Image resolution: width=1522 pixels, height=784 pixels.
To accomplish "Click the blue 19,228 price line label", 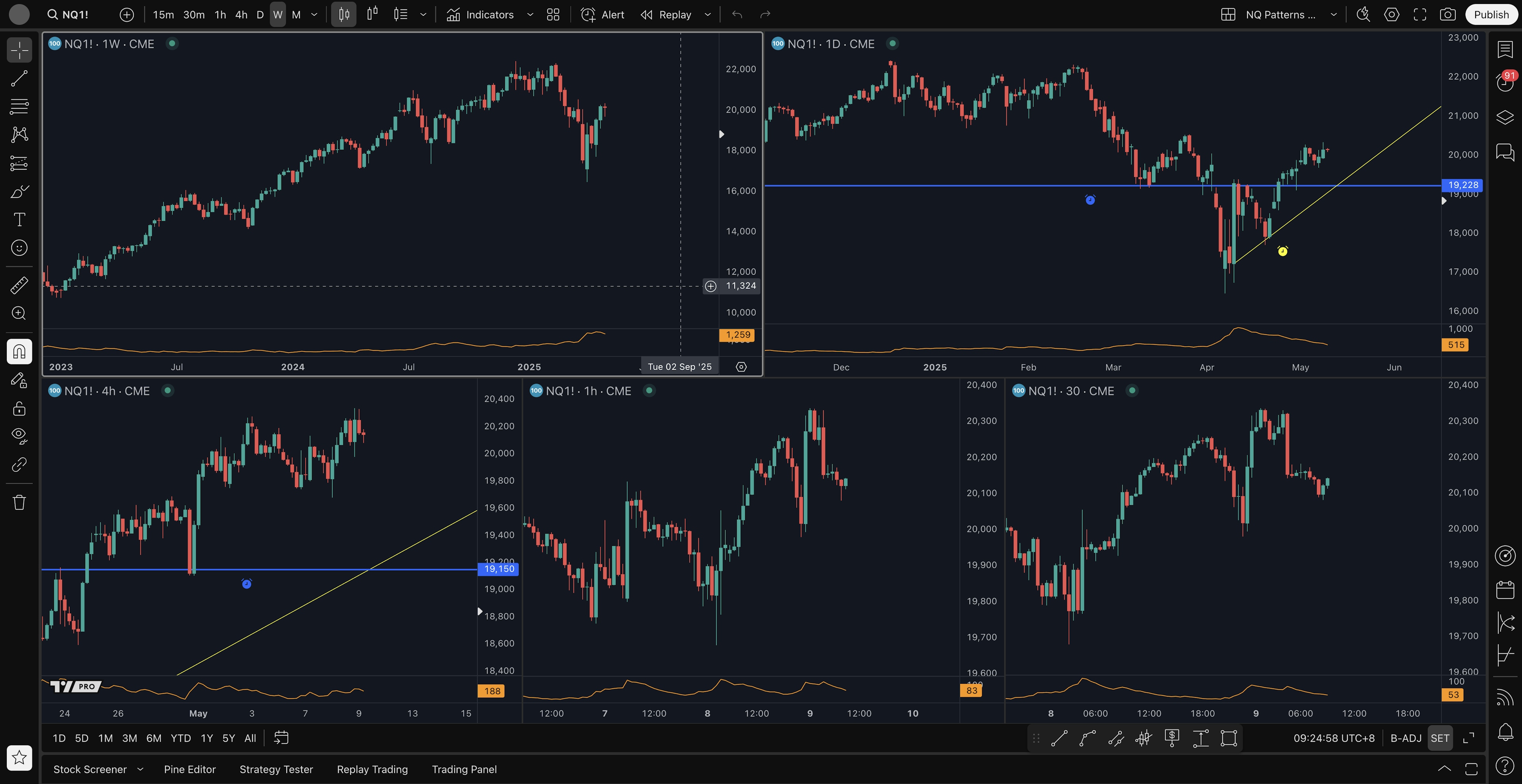I will (x=1462, y=185).
